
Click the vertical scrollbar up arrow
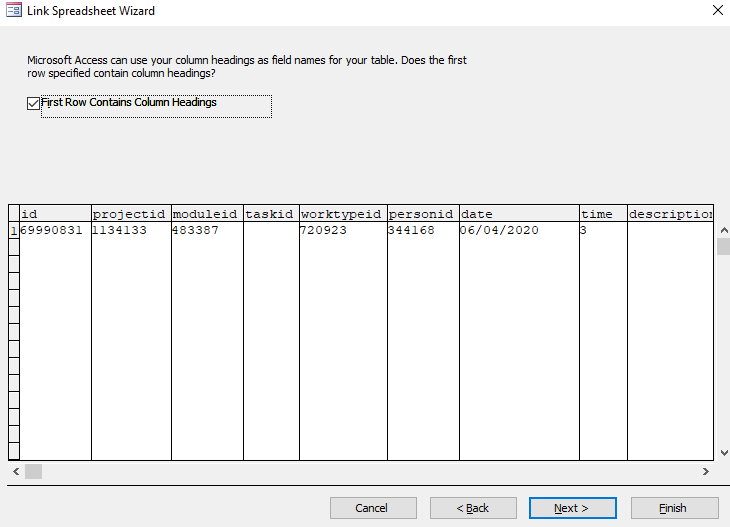tap(722, 230)
